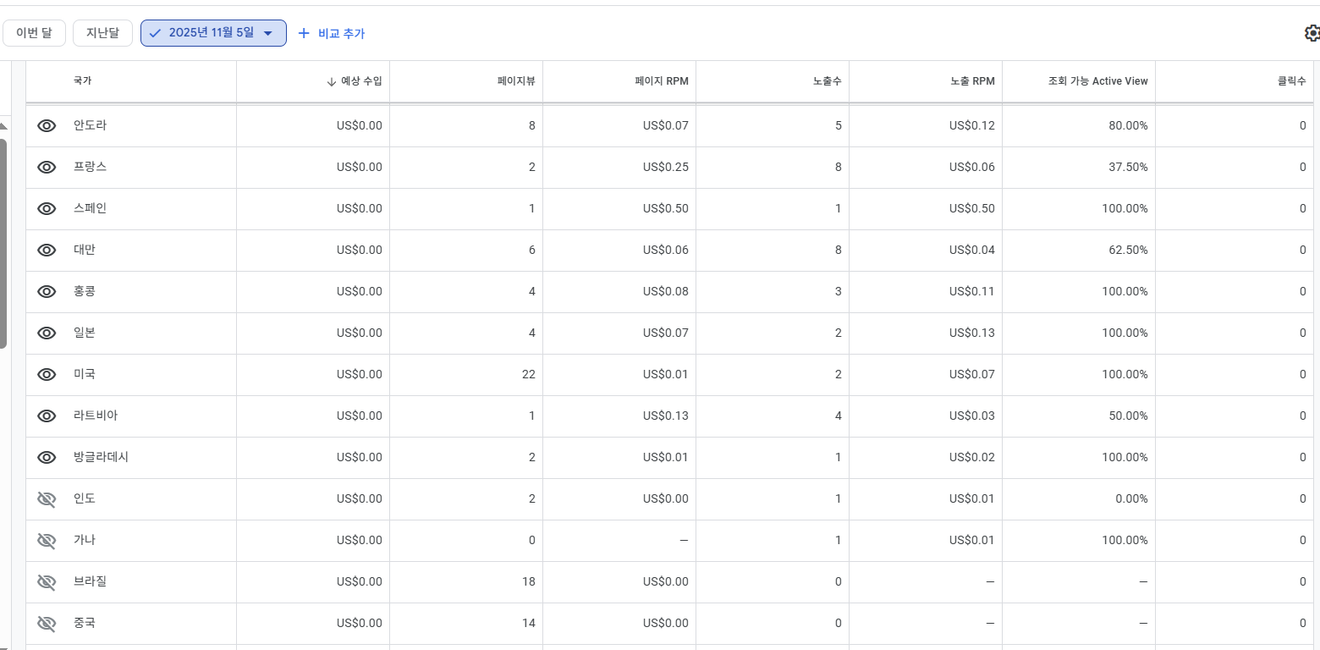Unhide the 가나 row
1320x650 pixels.
point(47,540)
